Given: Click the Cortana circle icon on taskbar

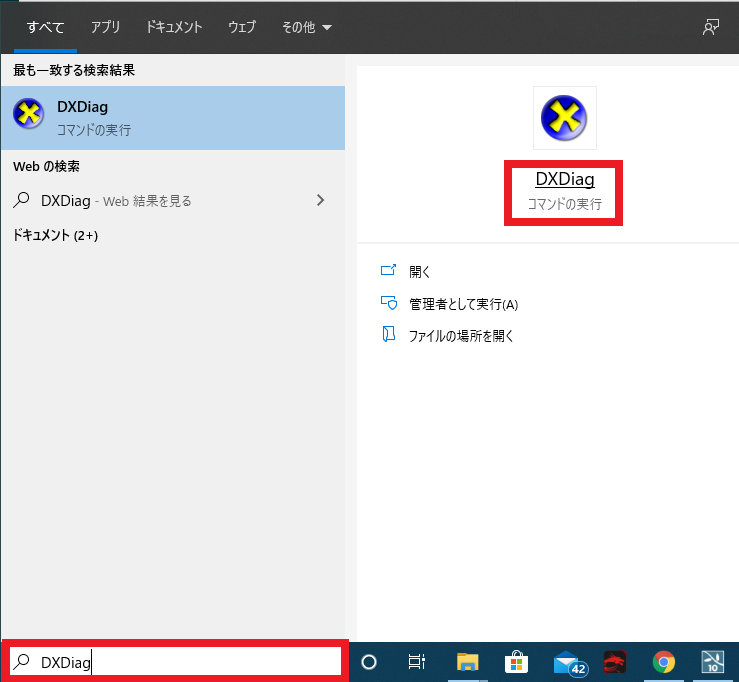Looking at the screenshot, I should tap(369, 662).
